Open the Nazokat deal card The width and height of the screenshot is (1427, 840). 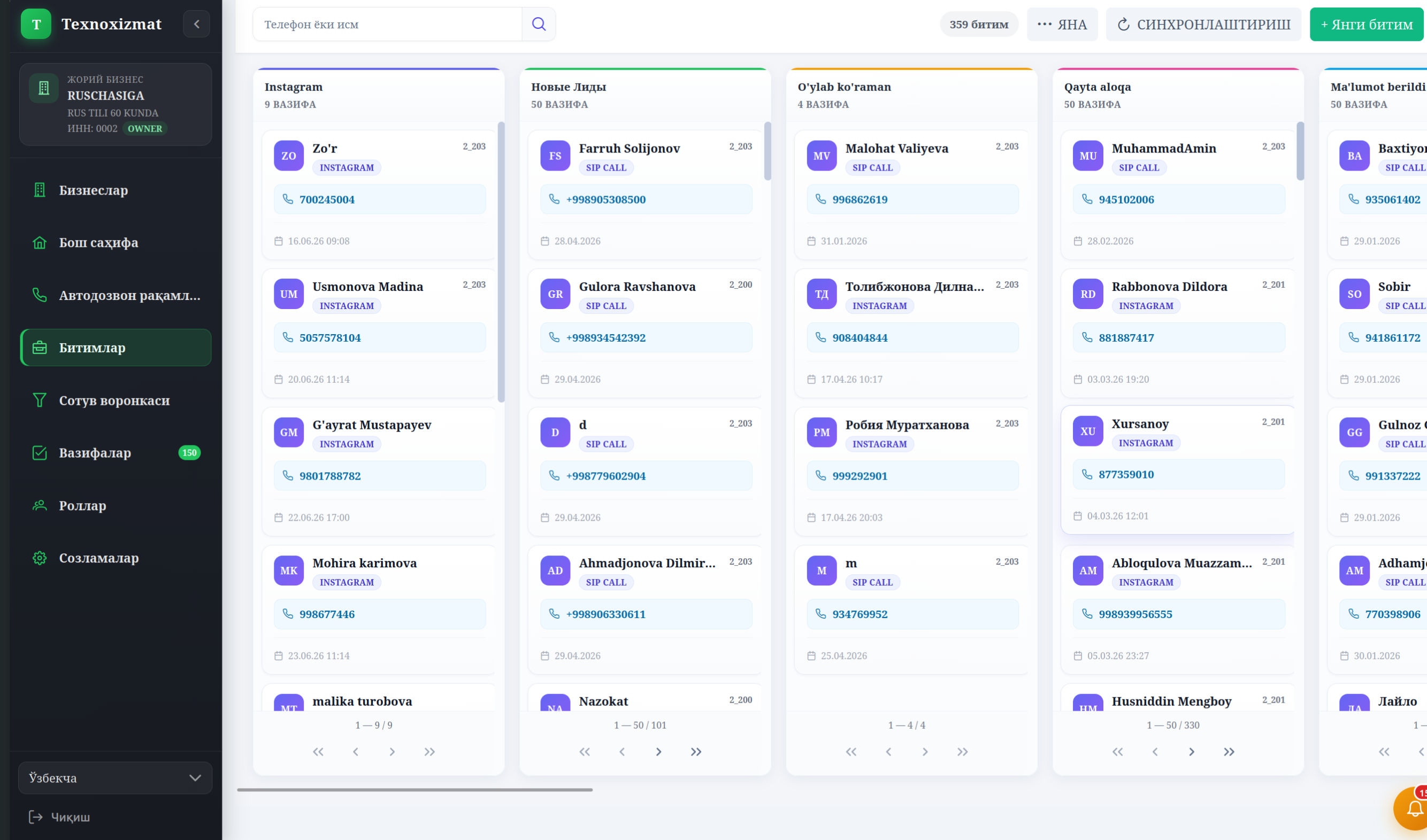646,697
